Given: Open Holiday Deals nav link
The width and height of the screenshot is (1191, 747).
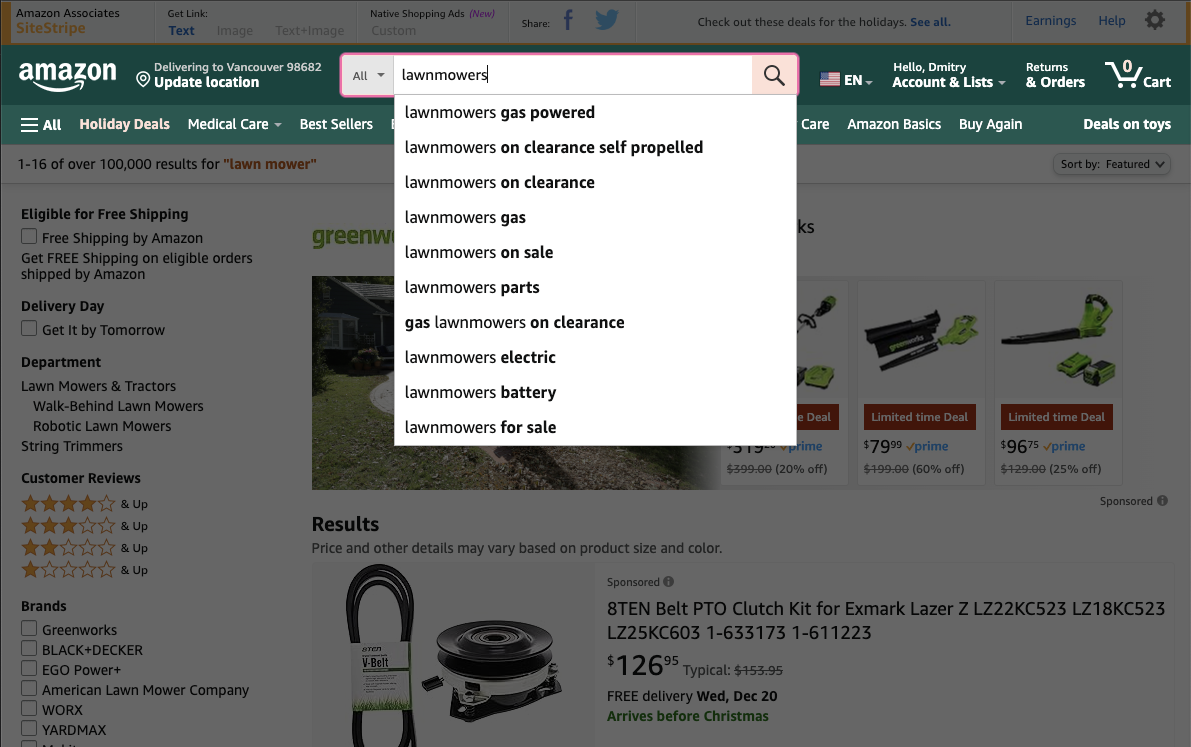Looking at the screenshot, I should pyautogui.click(x=125, y=124).
